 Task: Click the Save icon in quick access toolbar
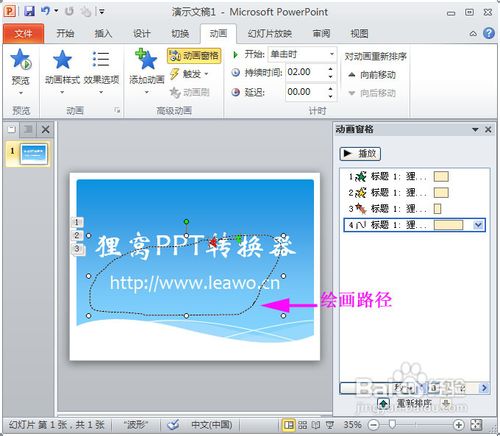[x=29, y=12]
